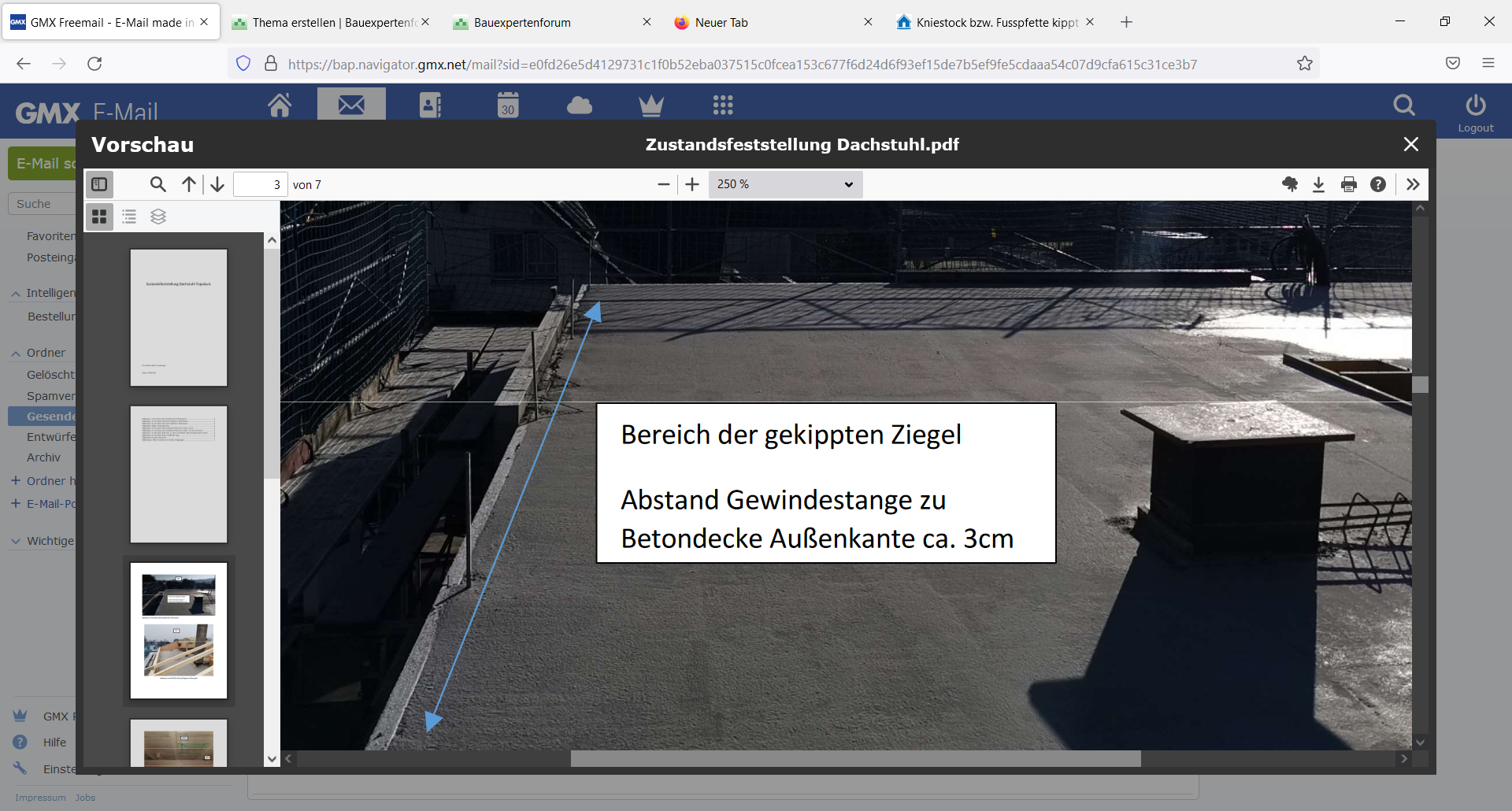Click the Logout power button
The image size is (1512, 811).
tap(1476, 113)
